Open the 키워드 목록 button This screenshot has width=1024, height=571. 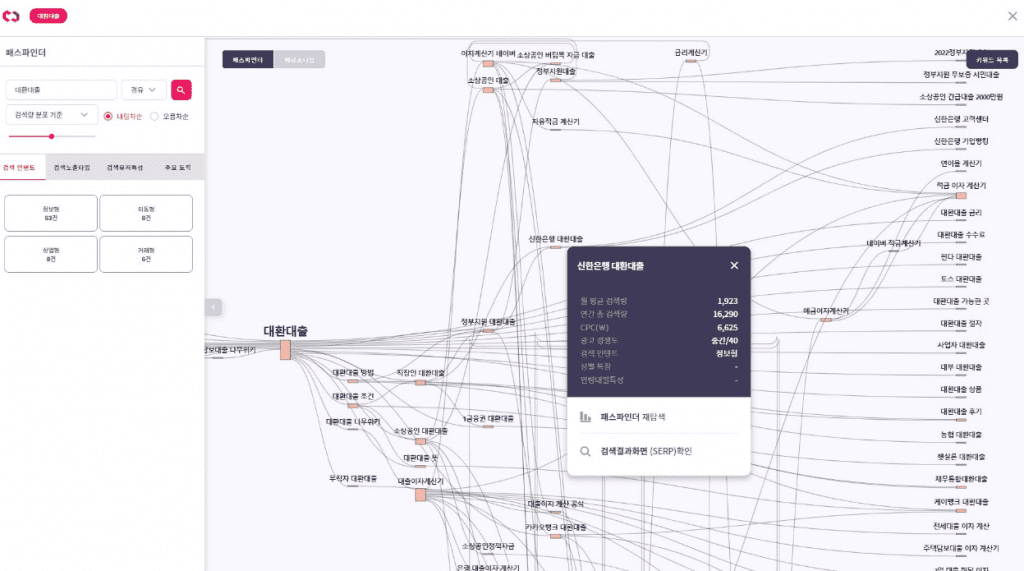pos(992,59)
